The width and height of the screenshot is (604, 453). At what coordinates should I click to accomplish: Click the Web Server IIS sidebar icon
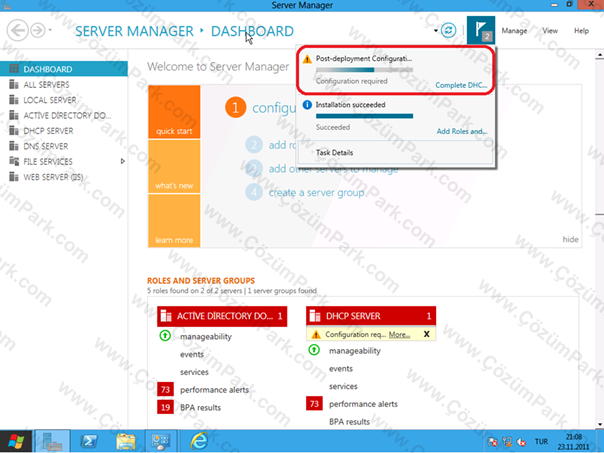pyautogui.click(x=14, y=177)
